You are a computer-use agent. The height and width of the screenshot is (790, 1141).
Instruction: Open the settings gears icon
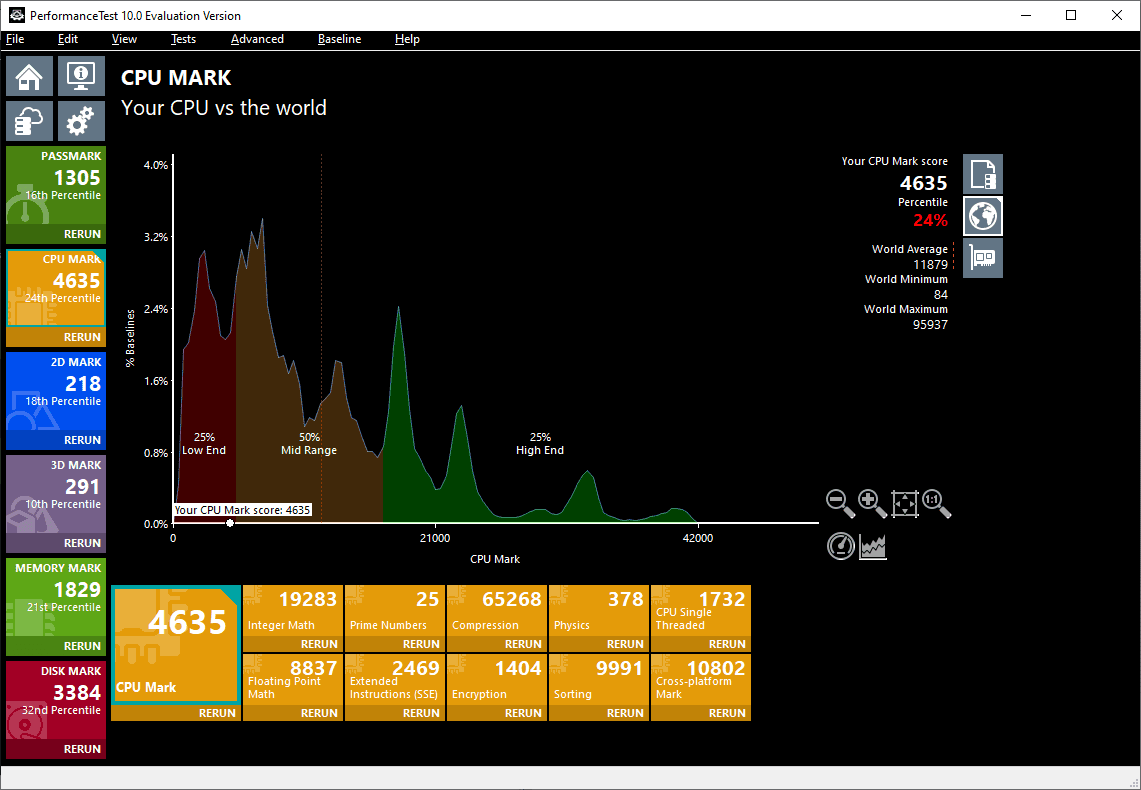coord(81,121)
